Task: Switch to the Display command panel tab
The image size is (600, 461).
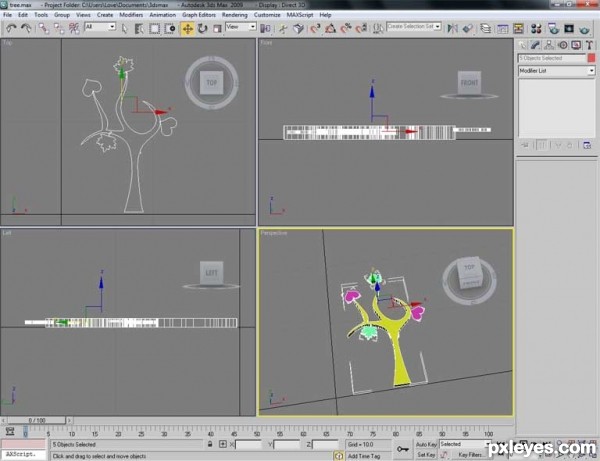Action: (576, 45)
